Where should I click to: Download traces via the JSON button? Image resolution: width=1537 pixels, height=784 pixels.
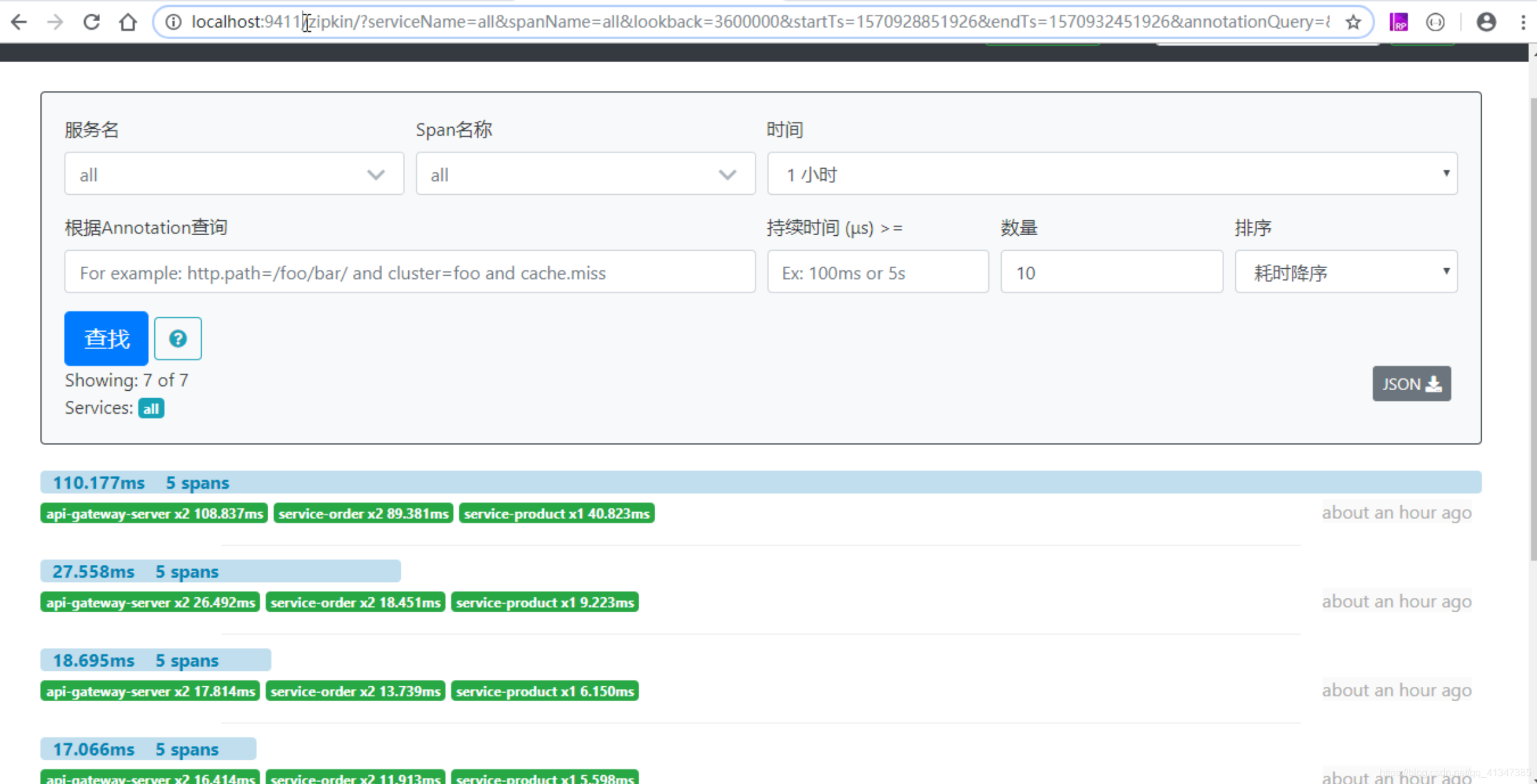coord(1411,384)
